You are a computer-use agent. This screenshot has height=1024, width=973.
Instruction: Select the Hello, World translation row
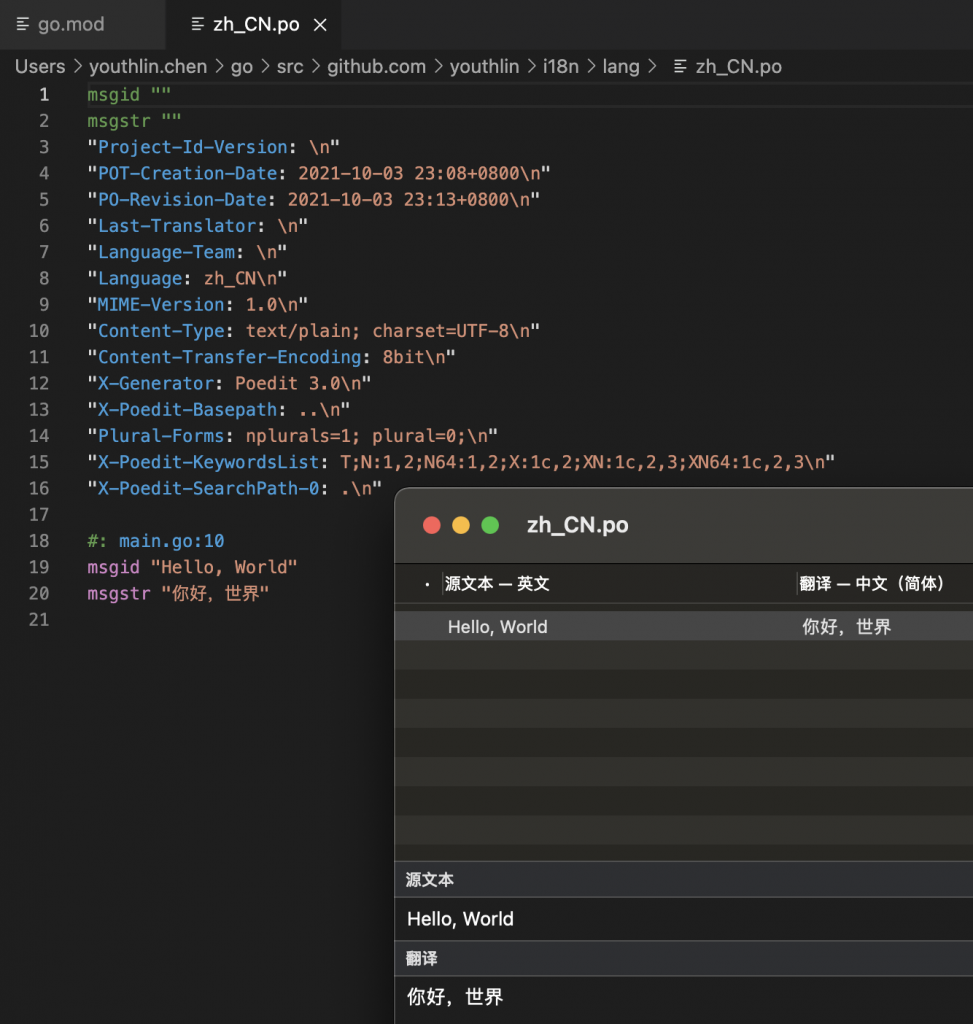[684, 627]
